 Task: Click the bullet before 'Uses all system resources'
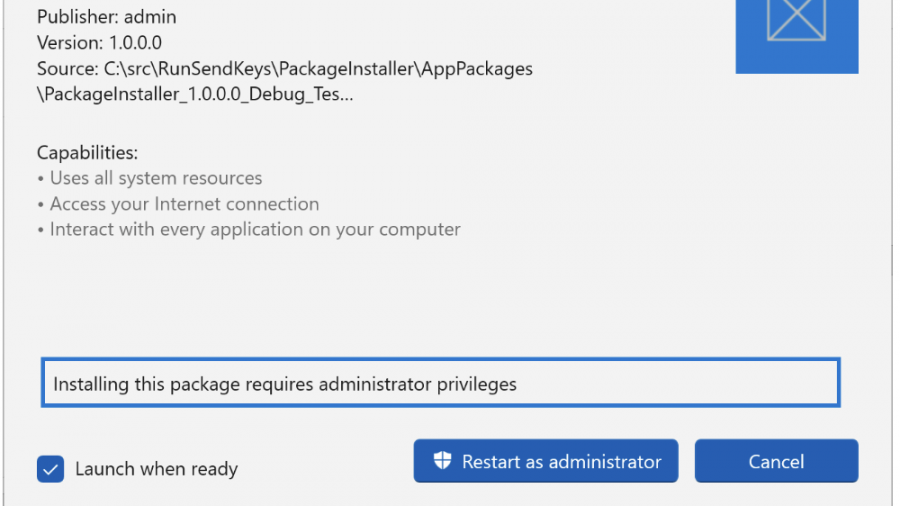[x=41, y=179]
